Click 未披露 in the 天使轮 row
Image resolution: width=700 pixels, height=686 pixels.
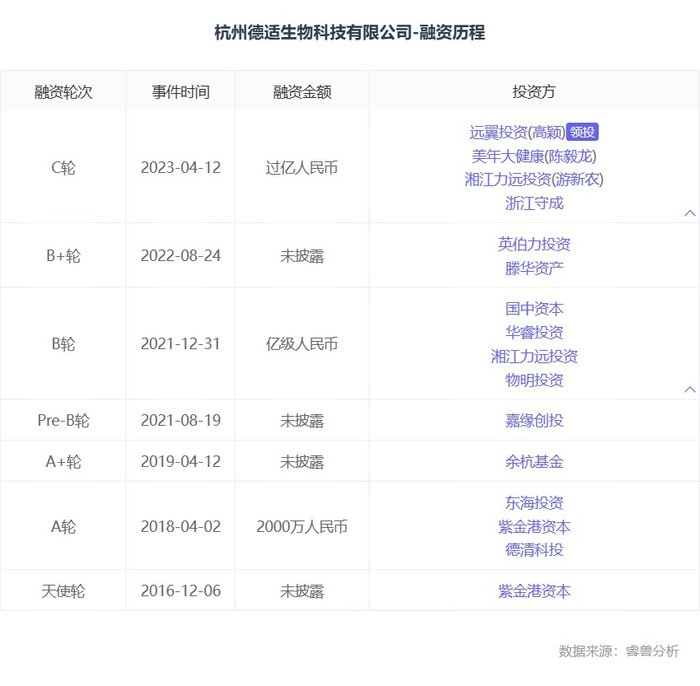[x=302, y=591]
